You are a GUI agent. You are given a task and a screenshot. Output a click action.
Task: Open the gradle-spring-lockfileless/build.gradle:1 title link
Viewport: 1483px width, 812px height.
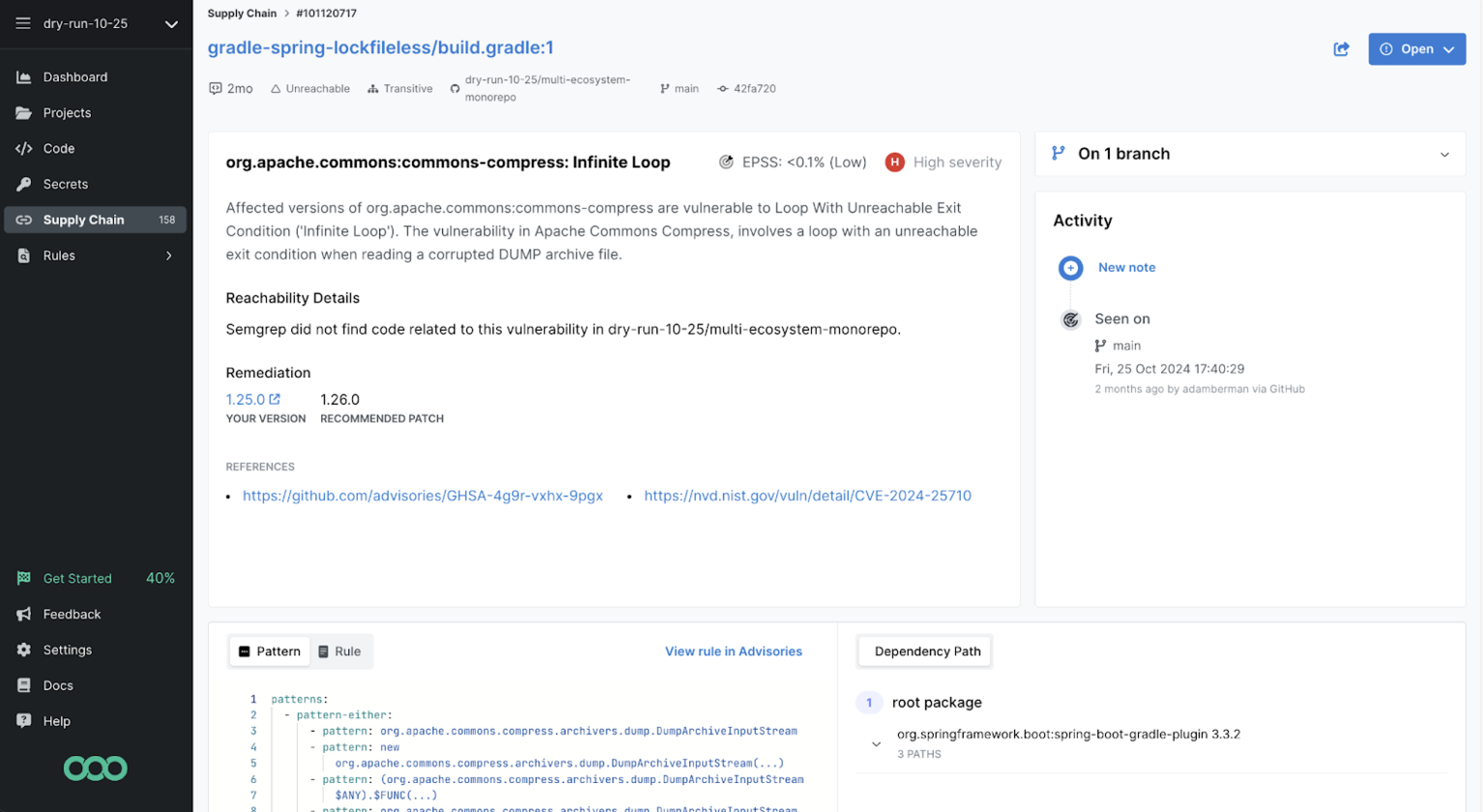click(x=380, y=47)
